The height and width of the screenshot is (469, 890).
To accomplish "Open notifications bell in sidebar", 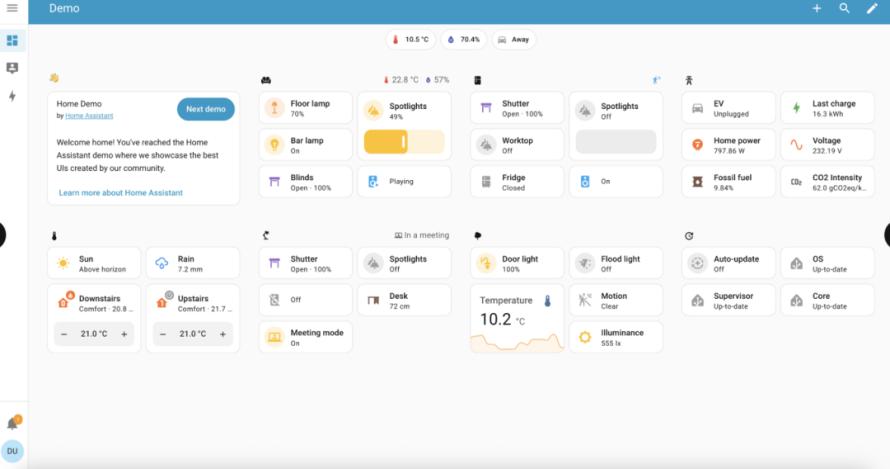I will [12, 424].
